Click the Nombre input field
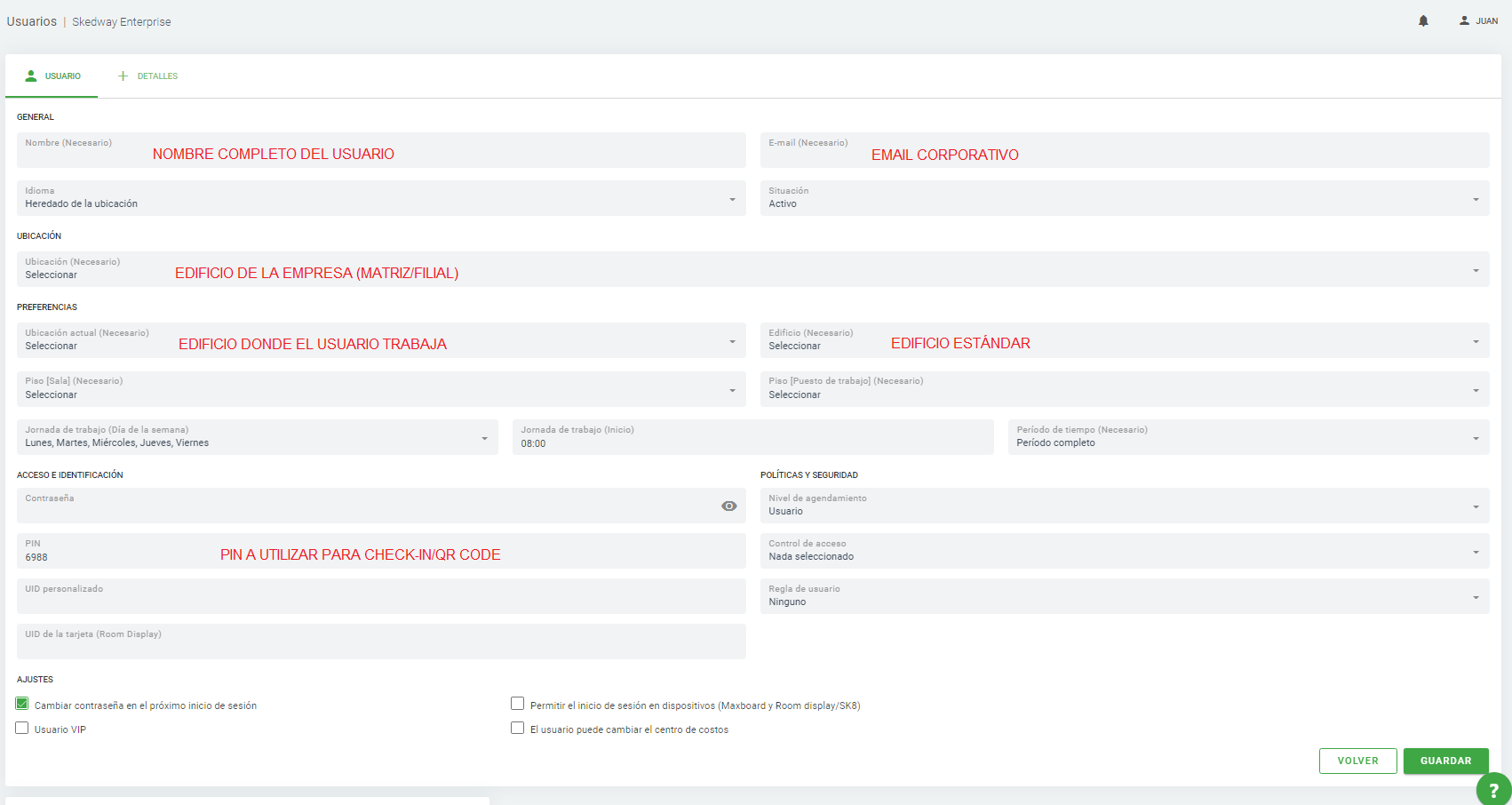 coord(380,151)
